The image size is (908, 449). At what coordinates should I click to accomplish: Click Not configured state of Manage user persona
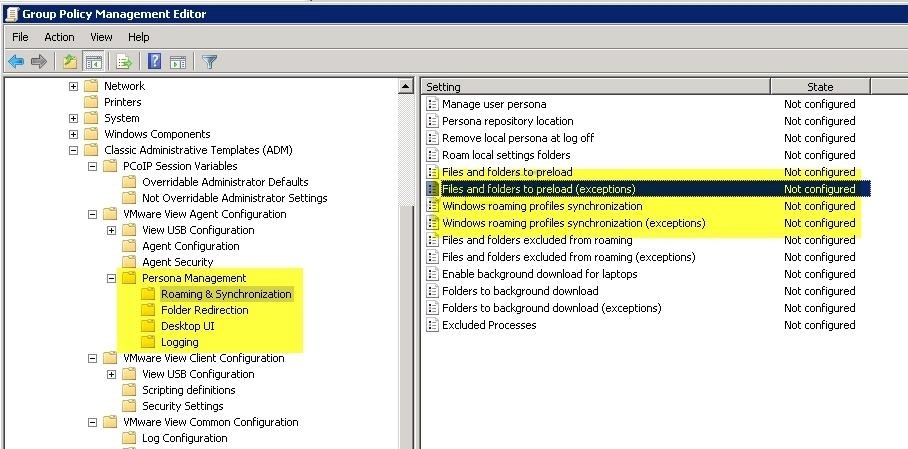[x=819, y=104]
